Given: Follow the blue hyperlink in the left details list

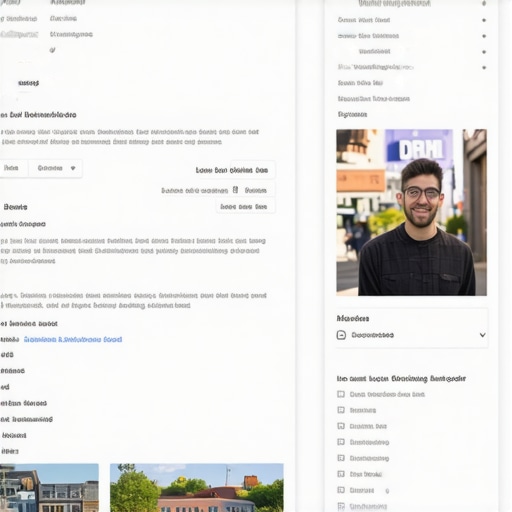Looking at the screenshot, I should (x=73, y=339).
